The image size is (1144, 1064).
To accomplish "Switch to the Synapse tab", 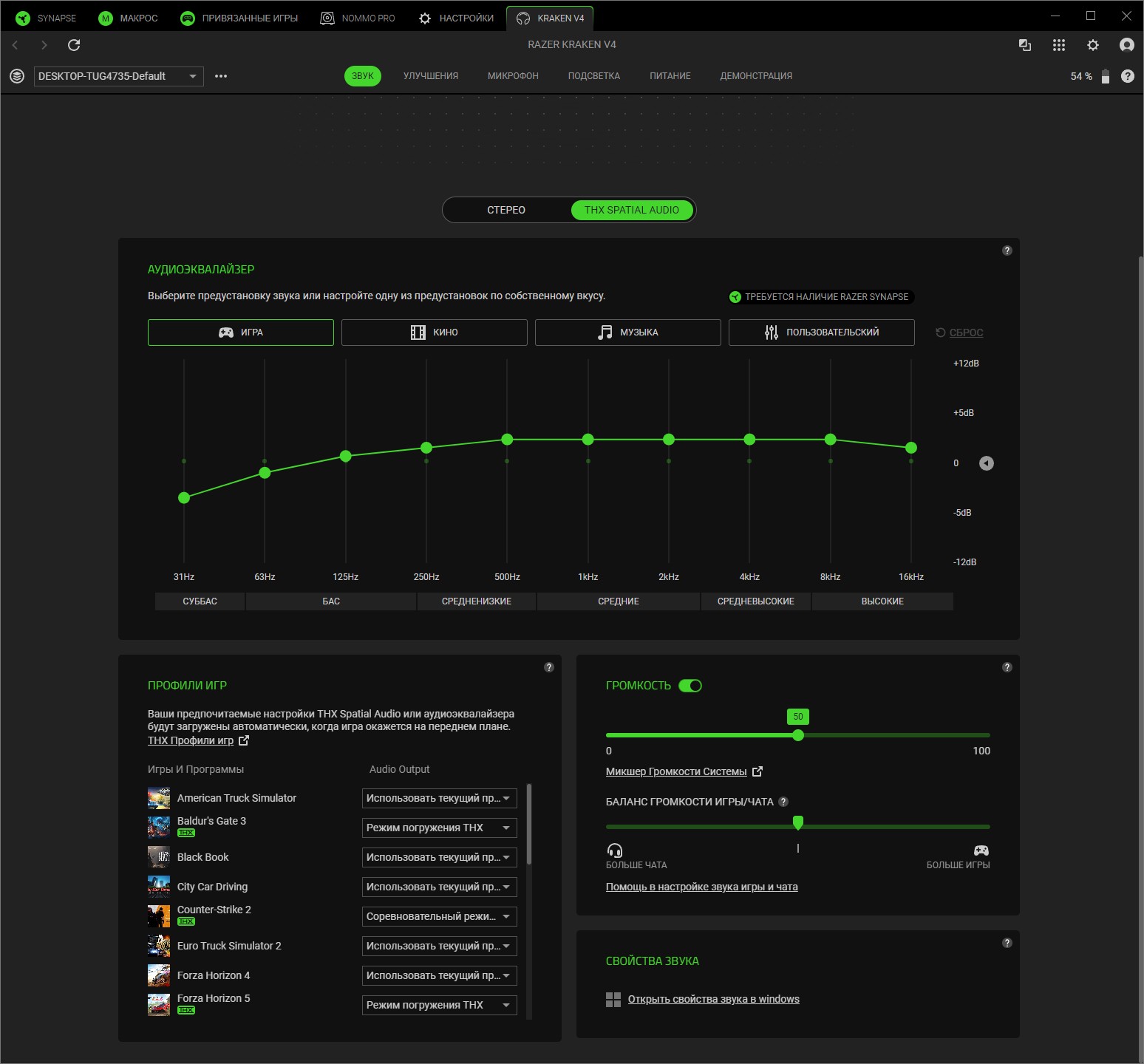I will (x=47, y=18).
